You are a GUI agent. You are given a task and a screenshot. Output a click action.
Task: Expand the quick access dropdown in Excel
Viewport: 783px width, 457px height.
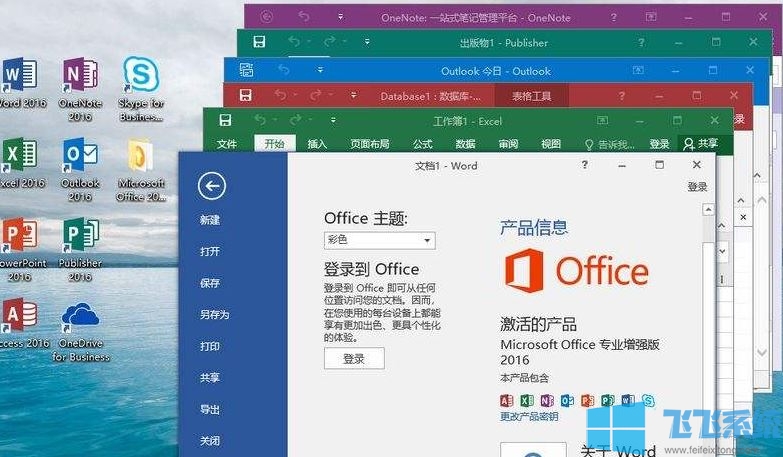point(333,120)
